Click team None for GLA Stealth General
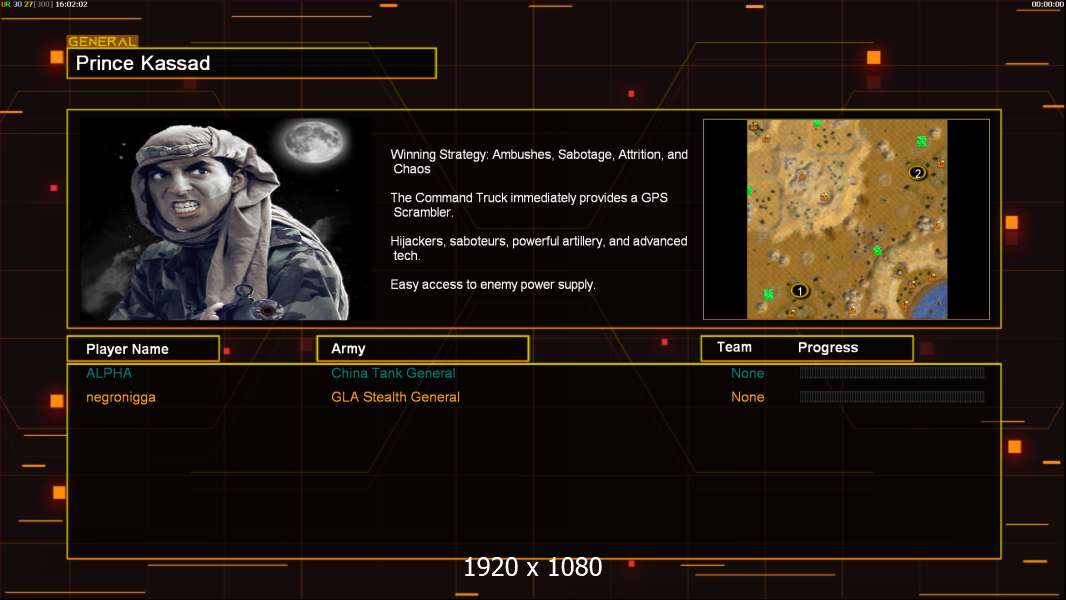The height and width of the screenshot is (600, 1066). click(747, 397)
